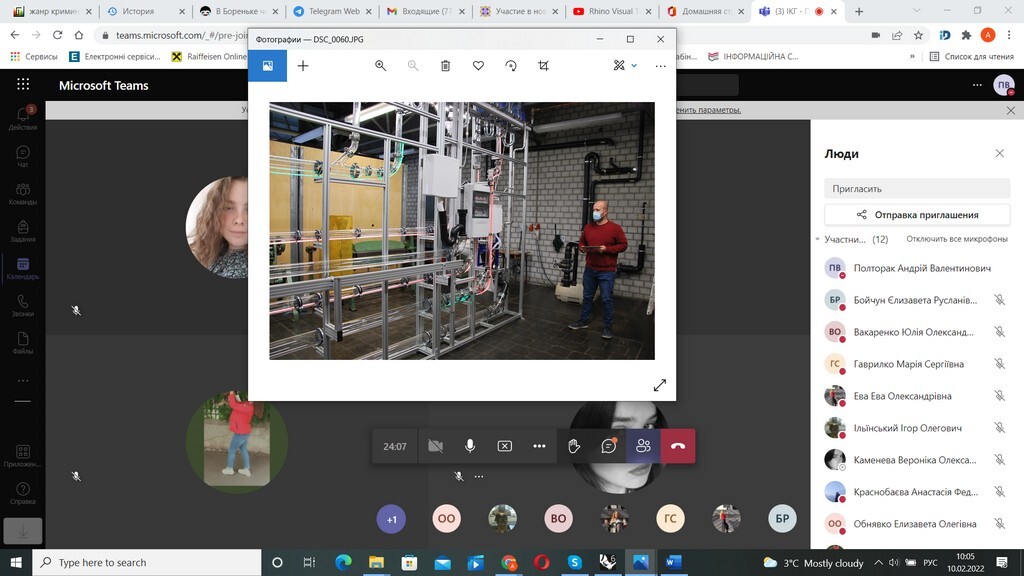Mute all participants' microphones
The height and width of the screenshot is (576, 1024).
(956, 239)
